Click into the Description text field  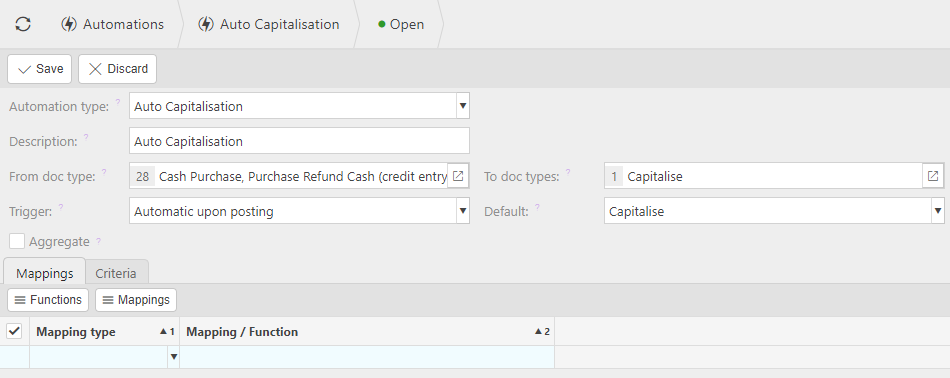[299, 141]
